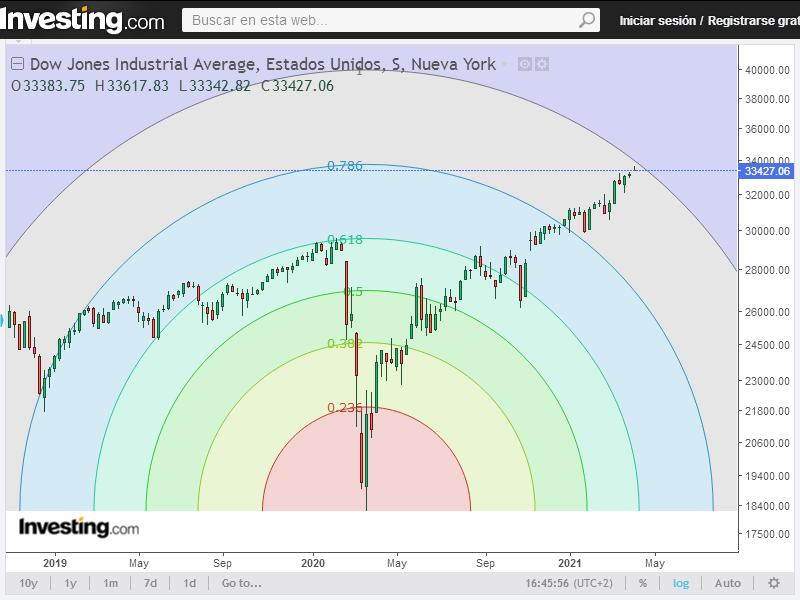Toggle the percent (%) scale
The image size is (800, 600).
[643, 583]
